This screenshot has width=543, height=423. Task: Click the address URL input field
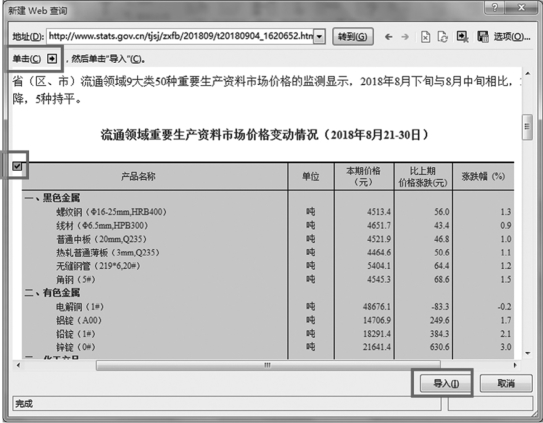tap(180, 36)
